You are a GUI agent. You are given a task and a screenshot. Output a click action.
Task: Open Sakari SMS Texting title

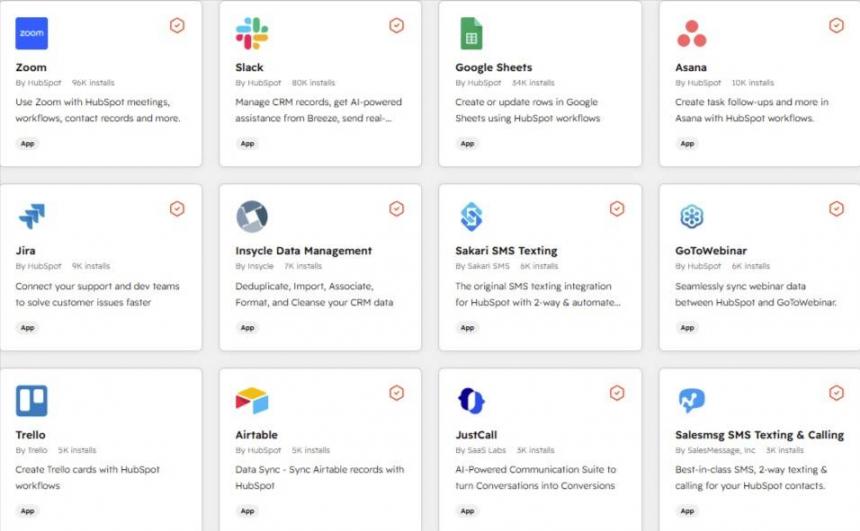coord(506,251)
